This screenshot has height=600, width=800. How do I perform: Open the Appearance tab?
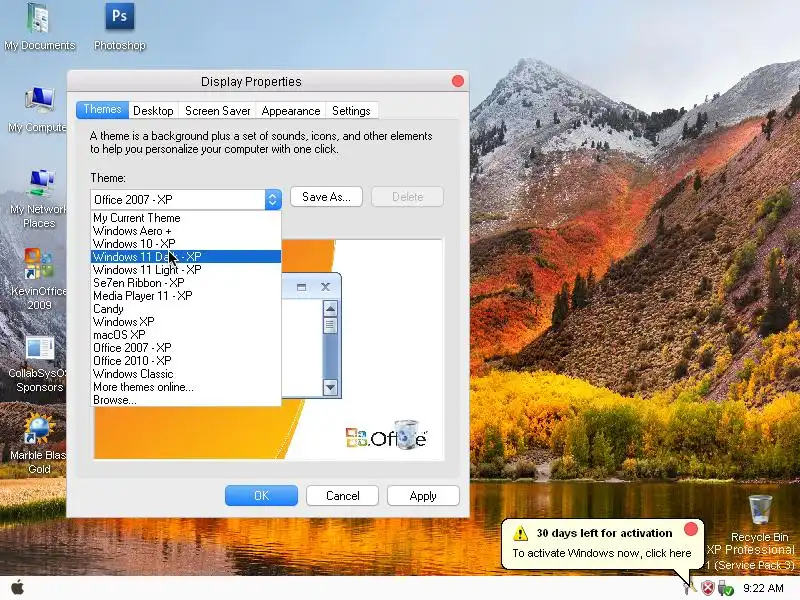click(x=291, y=111)
